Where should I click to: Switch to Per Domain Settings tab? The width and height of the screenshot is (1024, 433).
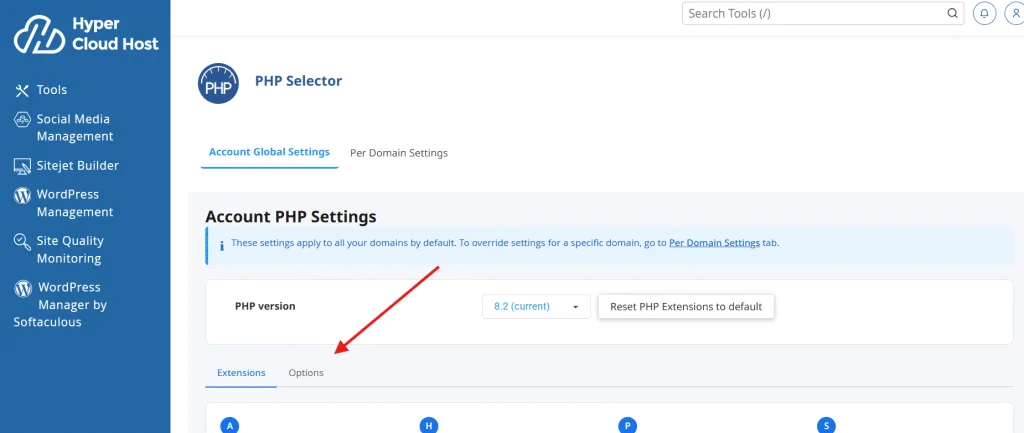(x=399, y=153)
